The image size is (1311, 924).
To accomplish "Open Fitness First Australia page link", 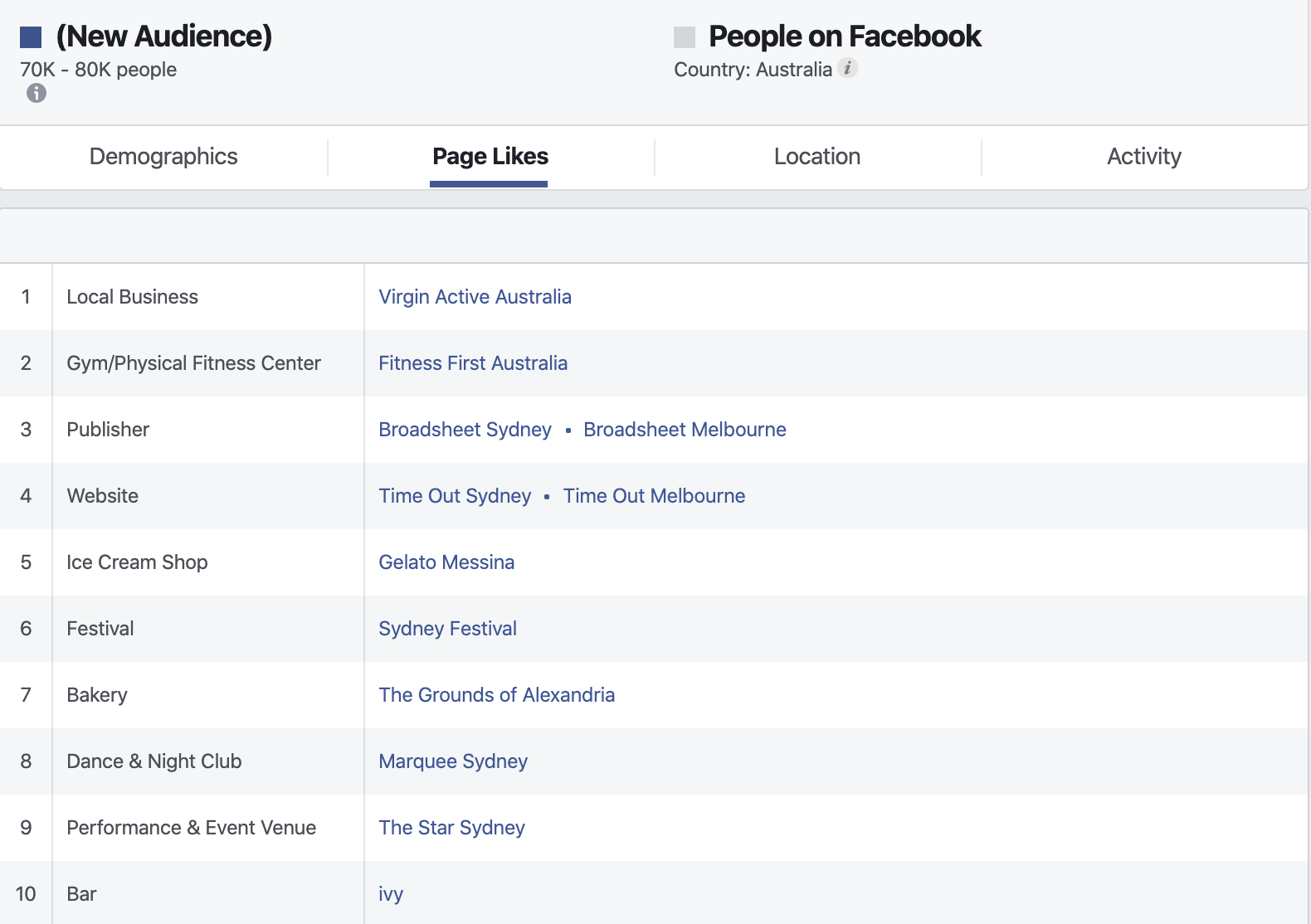I will [x=473, y=363].
